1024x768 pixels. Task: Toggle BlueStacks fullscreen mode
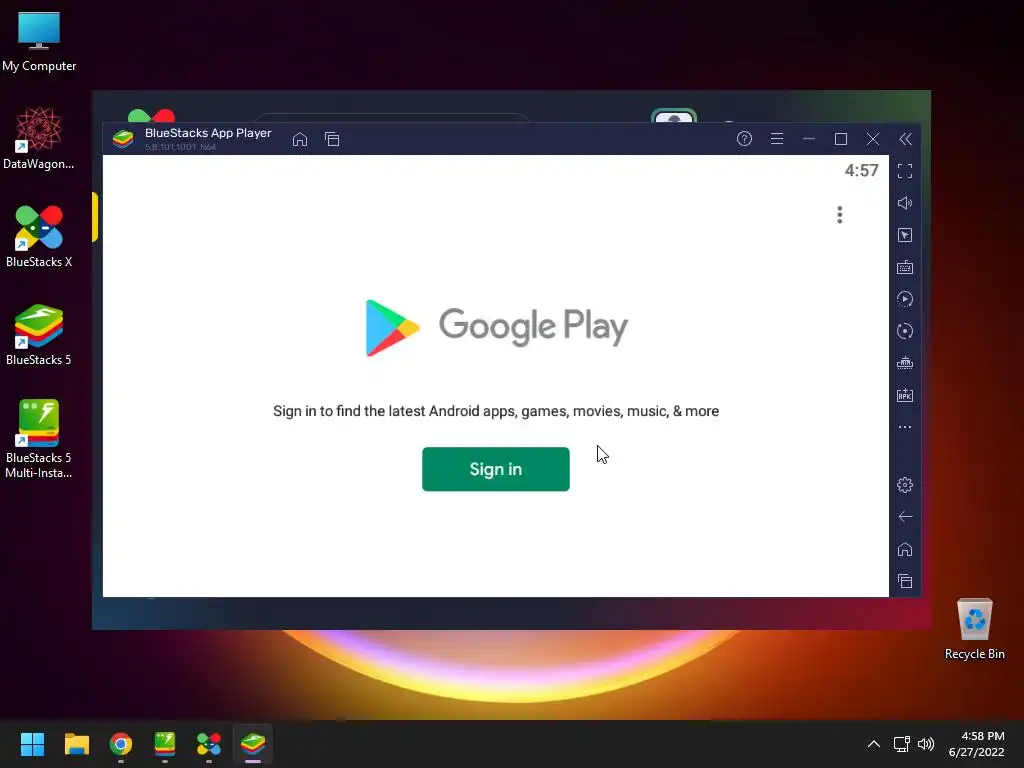click(x=904, y=171)
